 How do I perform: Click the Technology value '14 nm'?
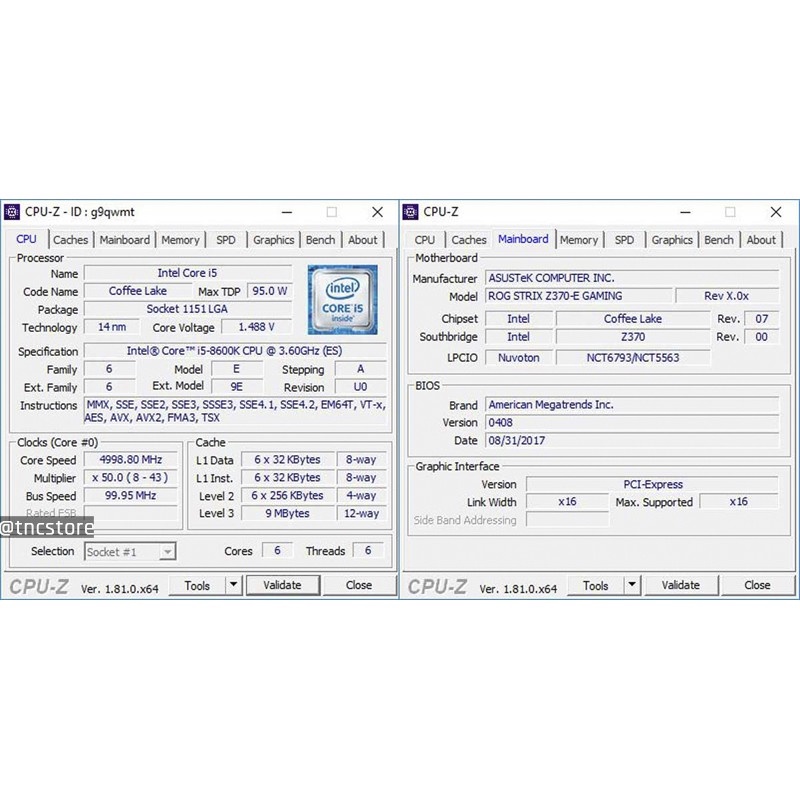click(112, 327)
